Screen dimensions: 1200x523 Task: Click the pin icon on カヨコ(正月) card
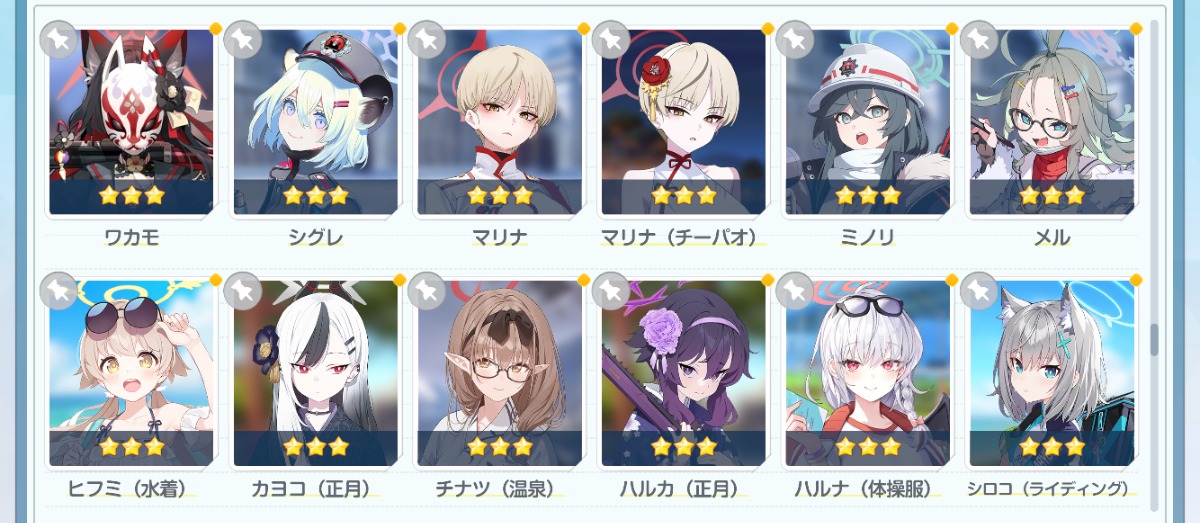[242, 290]
